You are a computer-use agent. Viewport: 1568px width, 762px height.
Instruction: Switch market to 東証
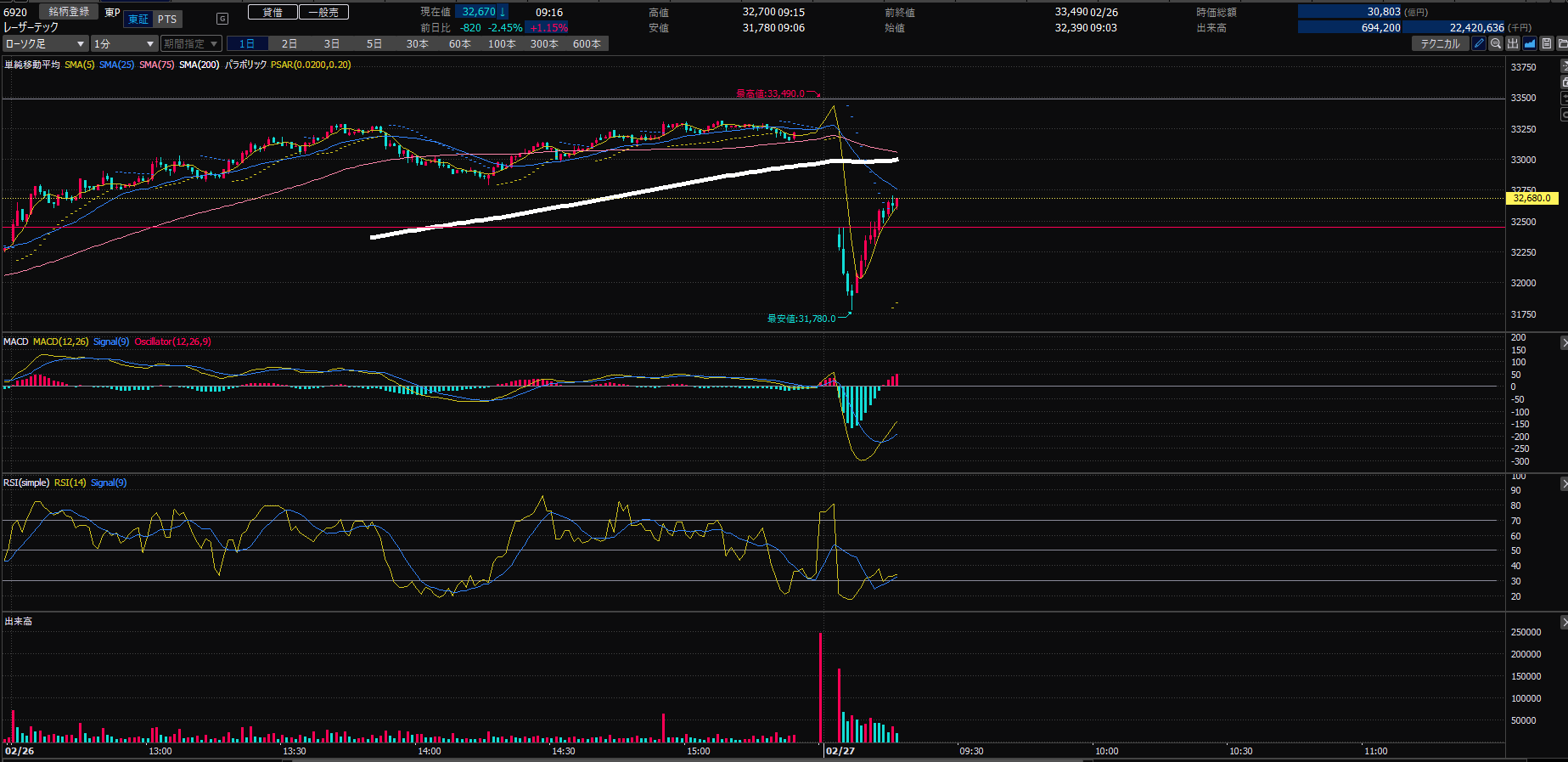138,20
